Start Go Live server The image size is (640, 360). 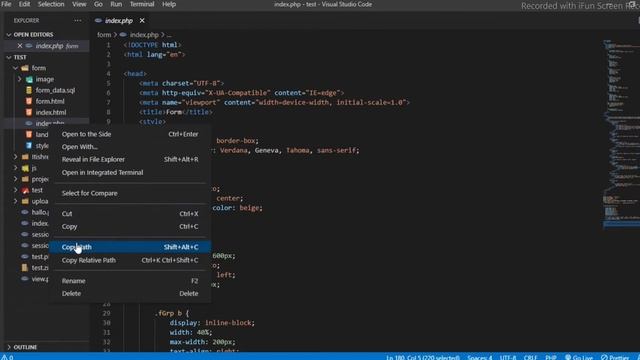coord(578,357)
